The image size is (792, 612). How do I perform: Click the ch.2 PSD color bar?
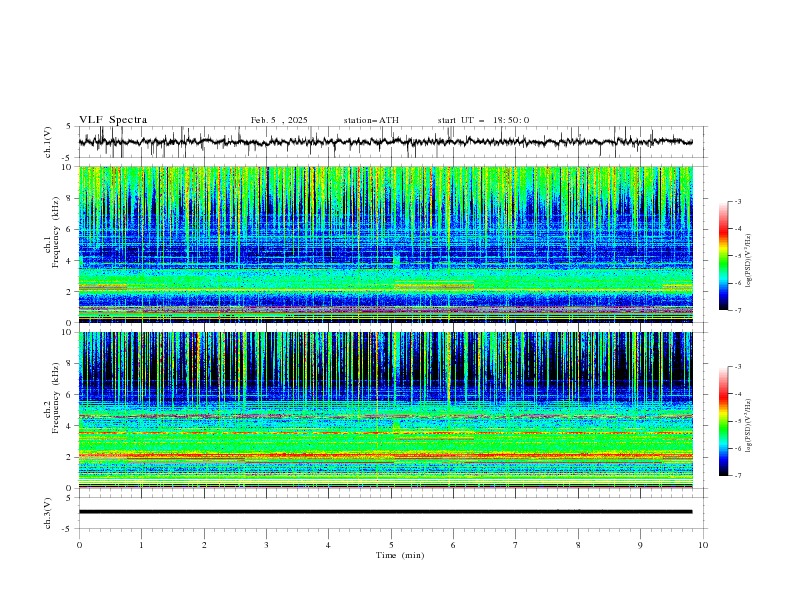724,421
